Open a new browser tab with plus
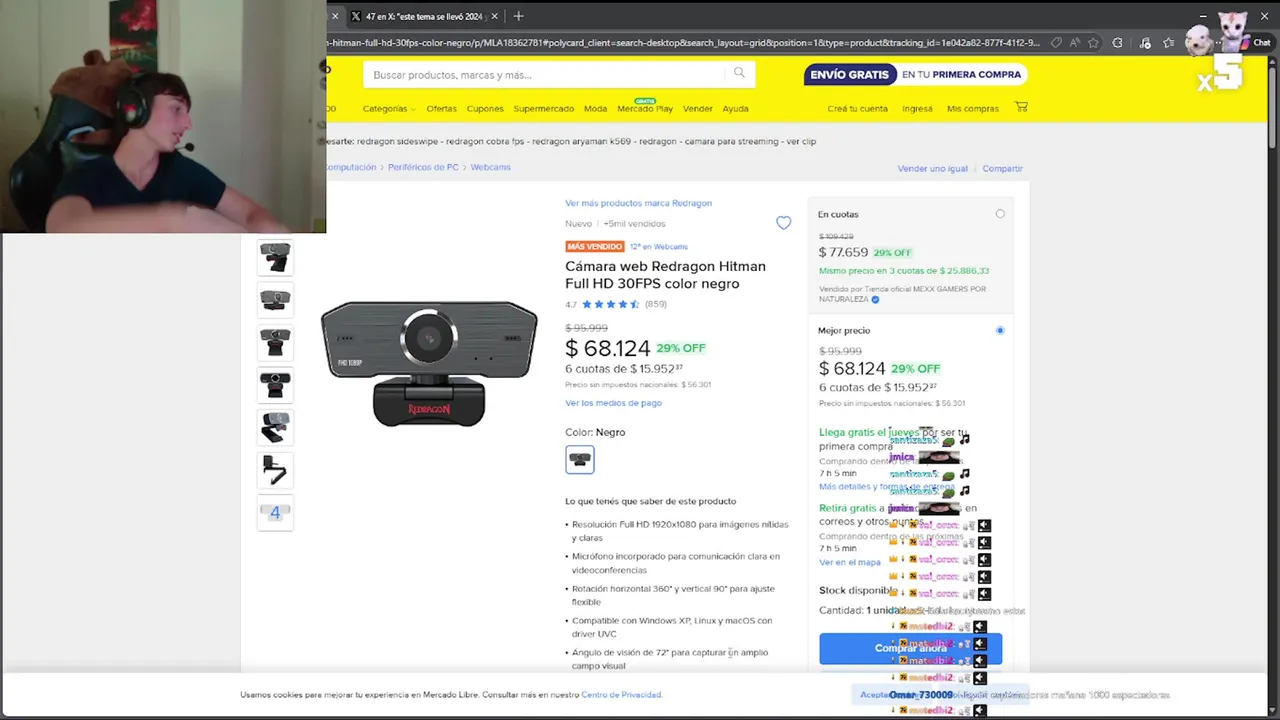 pyautogui.click(x=518, y=16)
